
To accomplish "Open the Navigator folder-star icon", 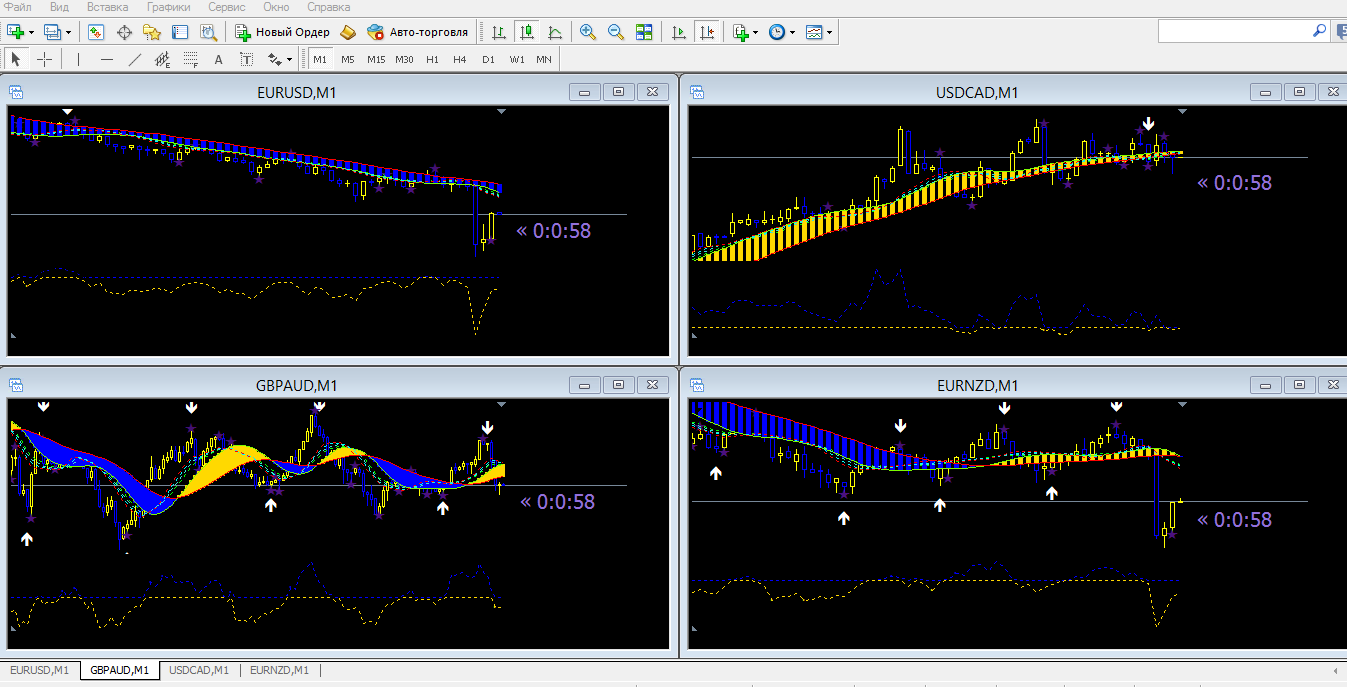I will (152, 32).
